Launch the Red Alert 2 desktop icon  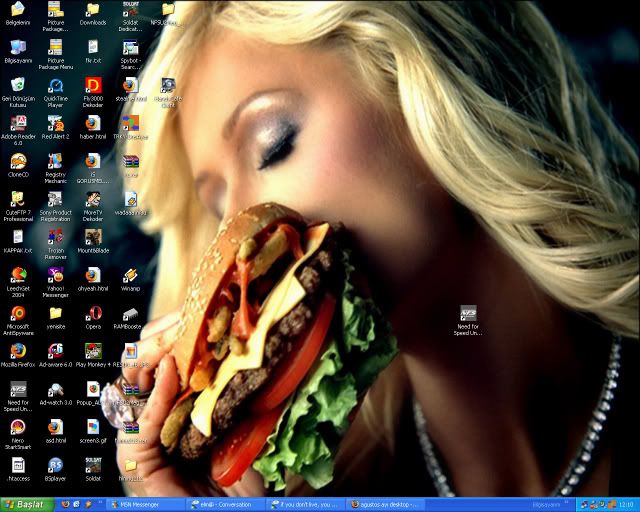click(x=55, y=123)
